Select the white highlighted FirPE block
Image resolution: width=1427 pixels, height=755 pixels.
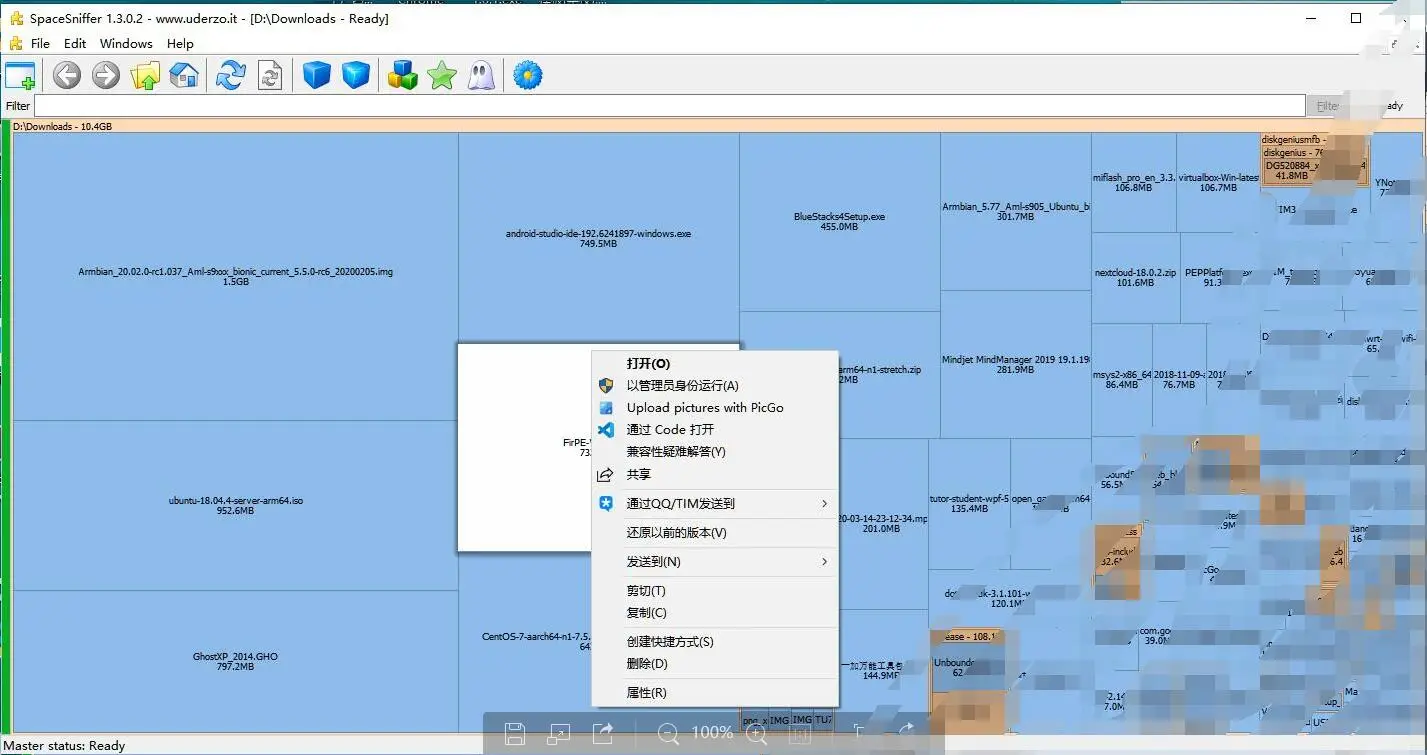[x=525, y=447]
